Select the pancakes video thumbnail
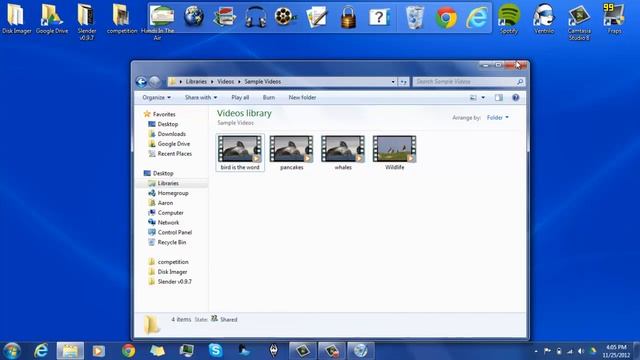This screenshot has height=360, width=640. (291, 149)
